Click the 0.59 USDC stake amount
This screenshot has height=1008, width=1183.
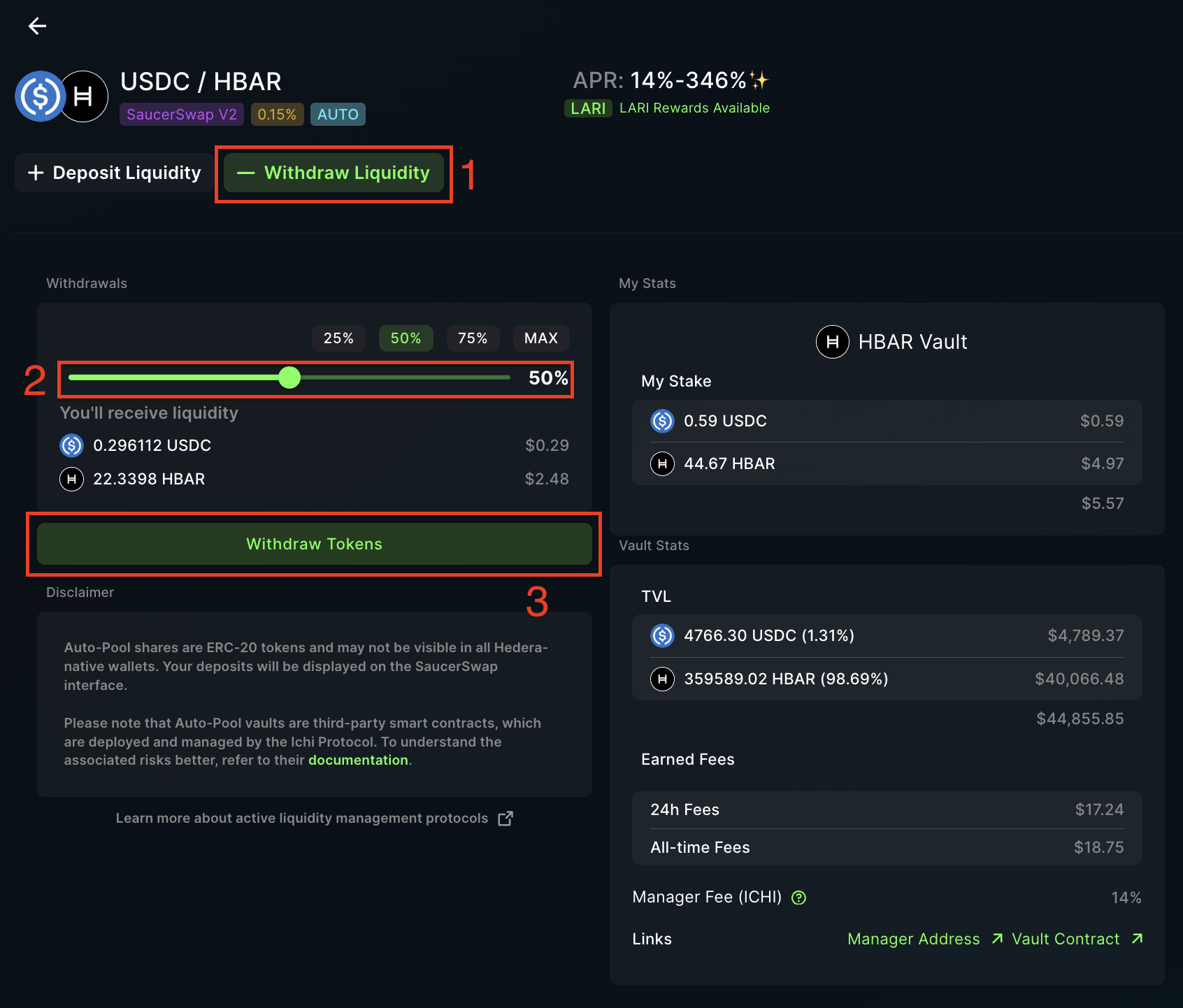[x=725, y=421]
